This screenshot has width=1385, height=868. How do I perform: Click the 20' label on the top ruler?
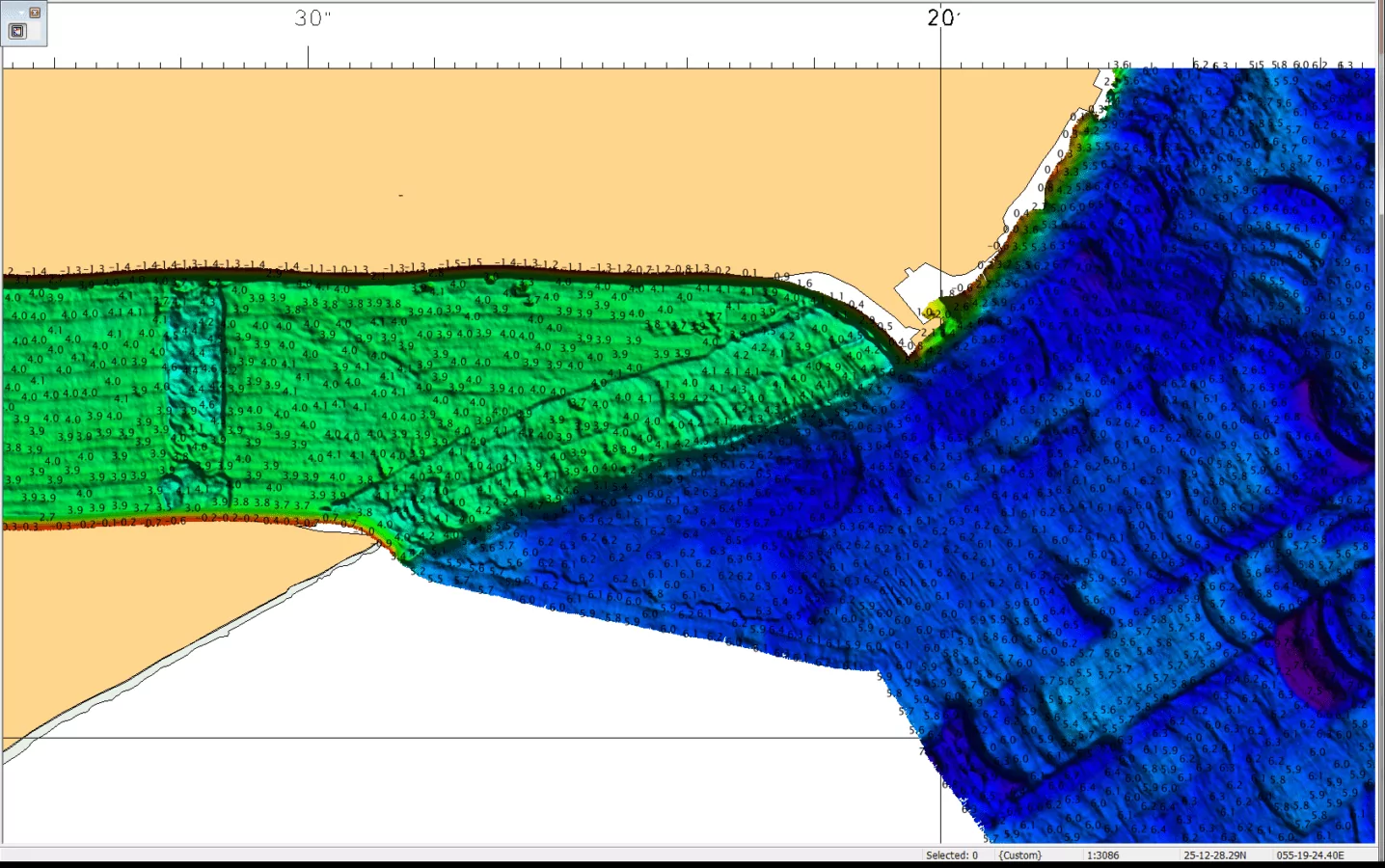click(x=942, y=16)
